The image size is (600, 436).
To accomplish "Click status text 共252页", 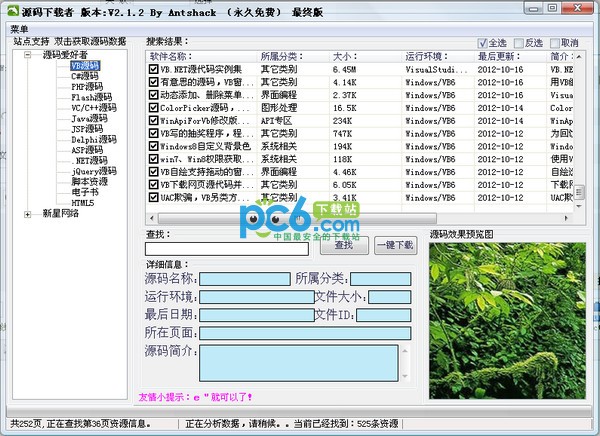I will click(26, 424).
